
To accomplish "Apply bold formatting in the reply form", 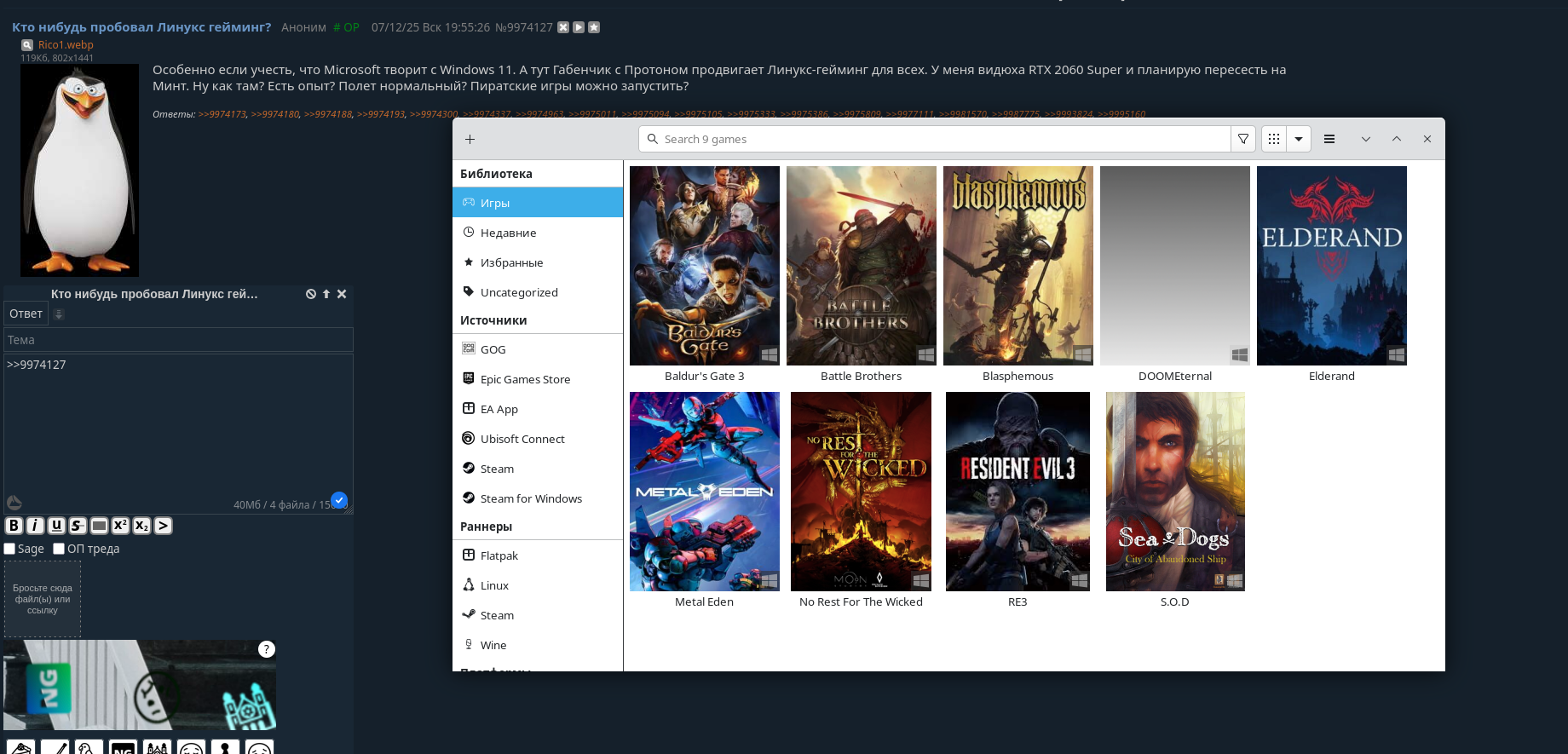I will tap(14, 526).
